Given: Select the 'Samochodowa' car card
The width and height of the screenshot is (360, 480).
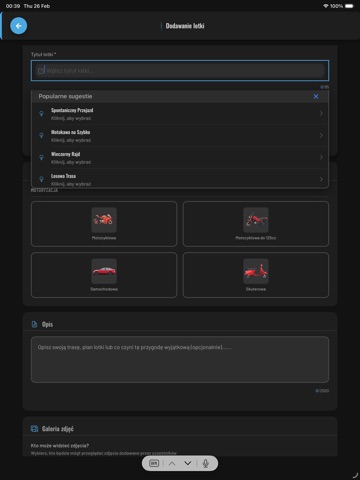Looking at the screenshot, I should coord(104,275).
